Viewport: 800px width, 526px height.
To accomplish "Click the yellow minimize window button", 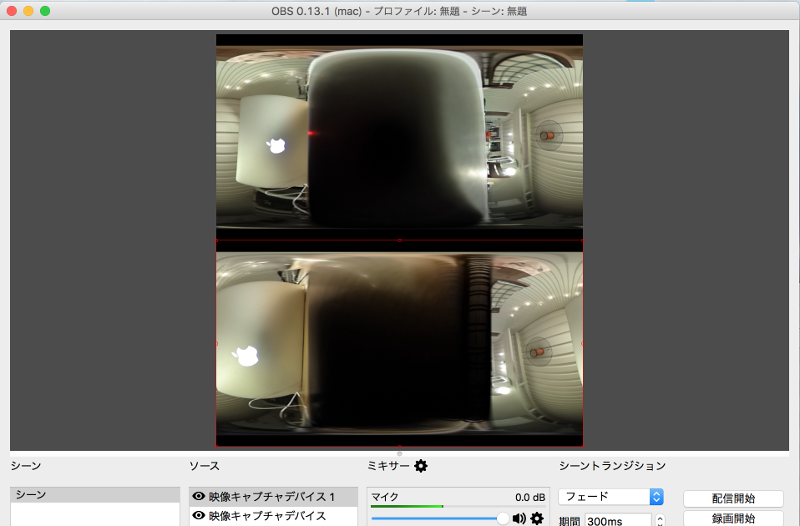I will [28, 11].
